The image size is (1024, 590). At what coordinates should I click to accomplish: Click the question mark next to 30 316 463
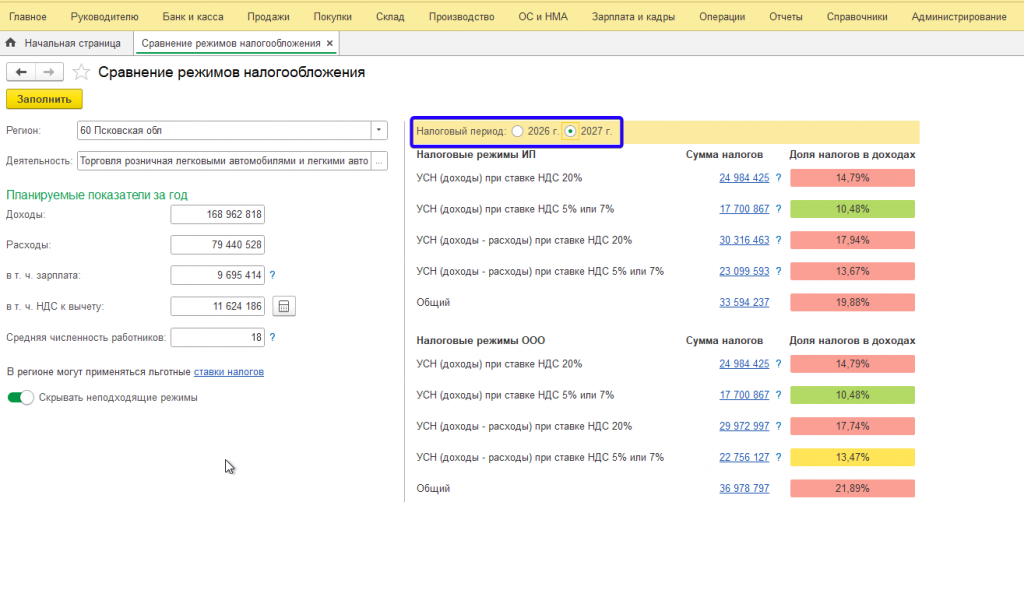tap(778, 240)
